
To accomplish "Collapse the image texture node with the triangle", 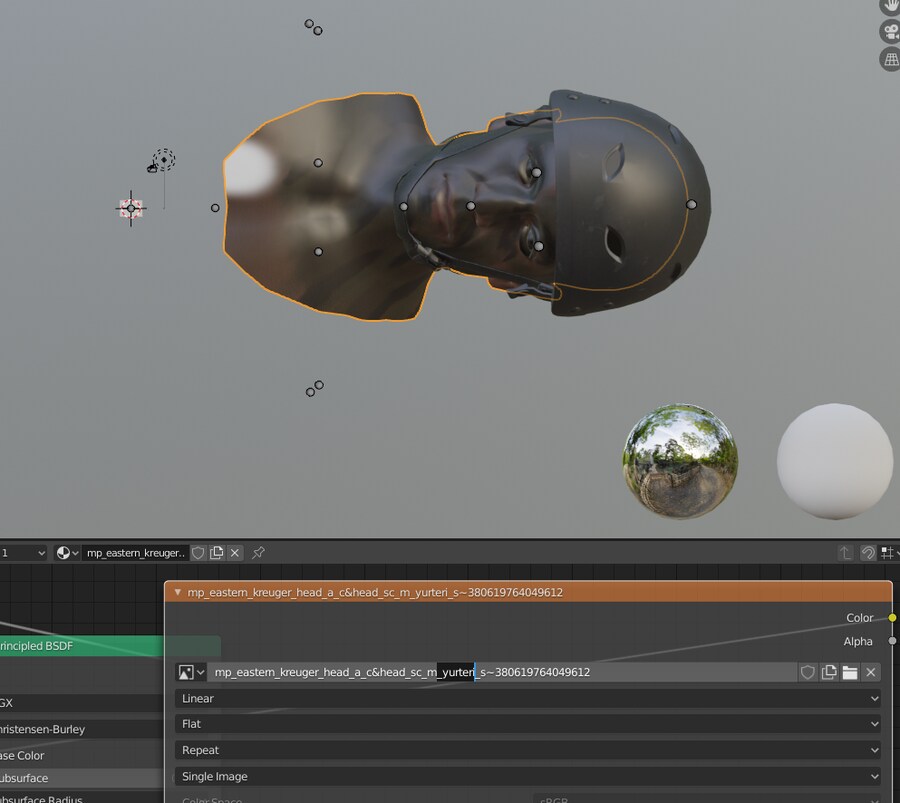I will coord(178,592).
